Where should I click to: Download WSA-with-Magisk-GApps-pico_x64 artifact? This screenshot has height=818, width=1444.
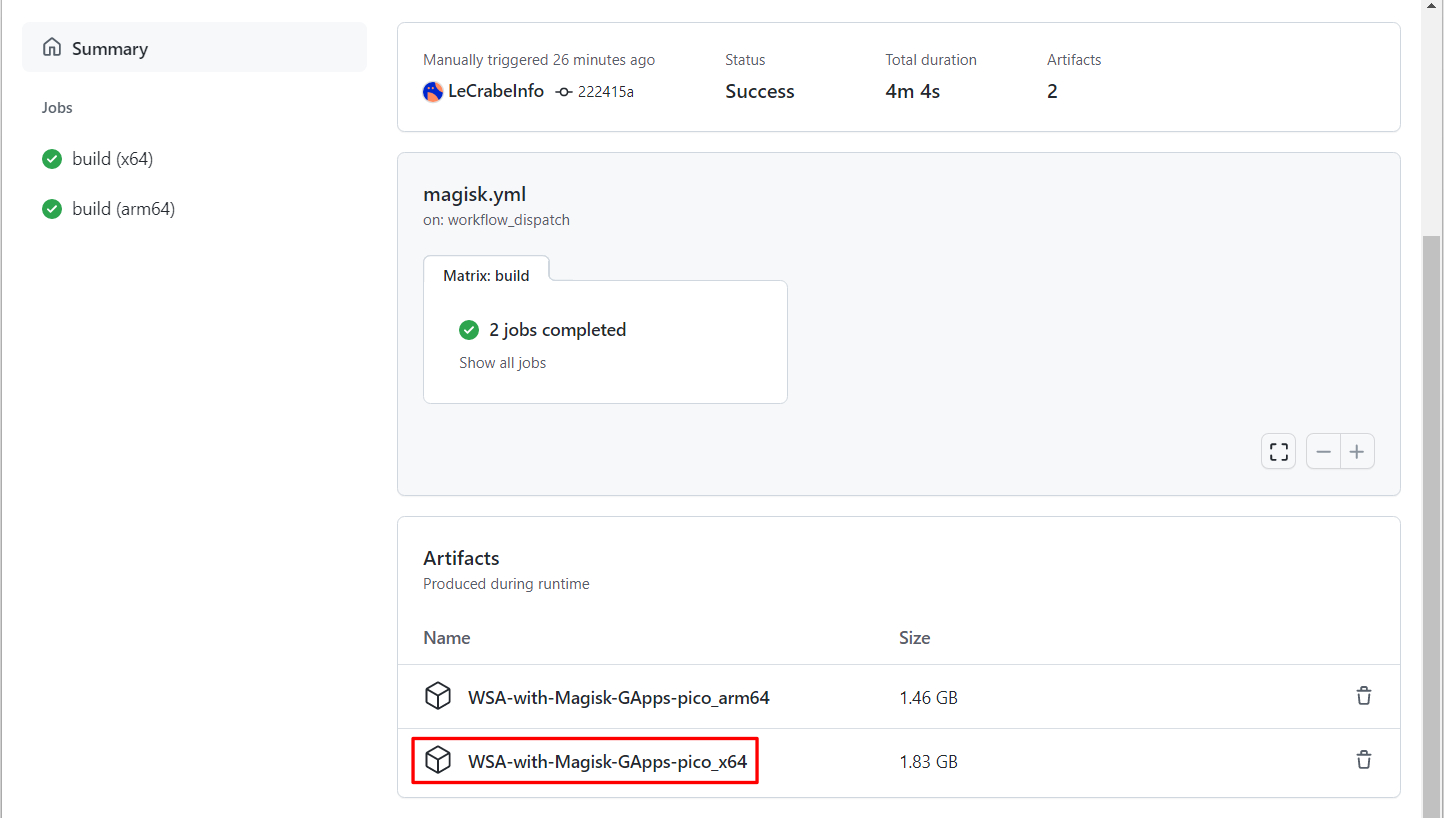click(x=608, y=762)
